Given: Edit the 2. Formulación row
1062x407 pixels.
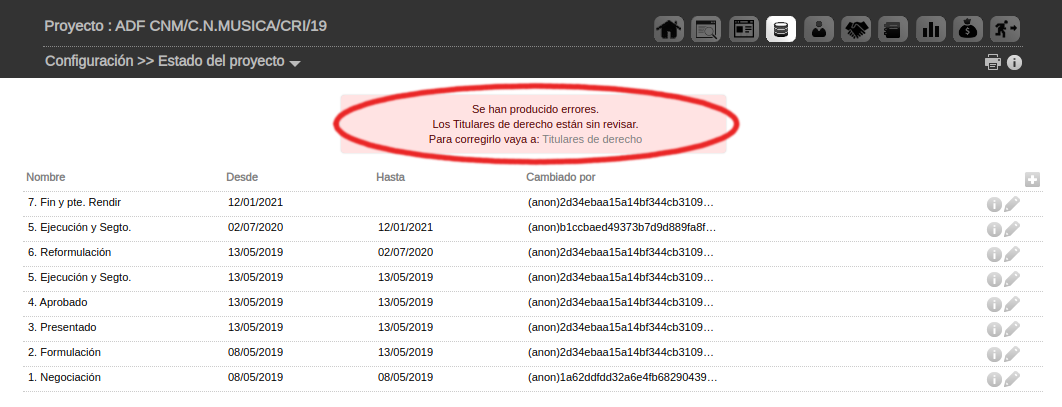Looking at the screenshot, I should [x=1012, y=355].
